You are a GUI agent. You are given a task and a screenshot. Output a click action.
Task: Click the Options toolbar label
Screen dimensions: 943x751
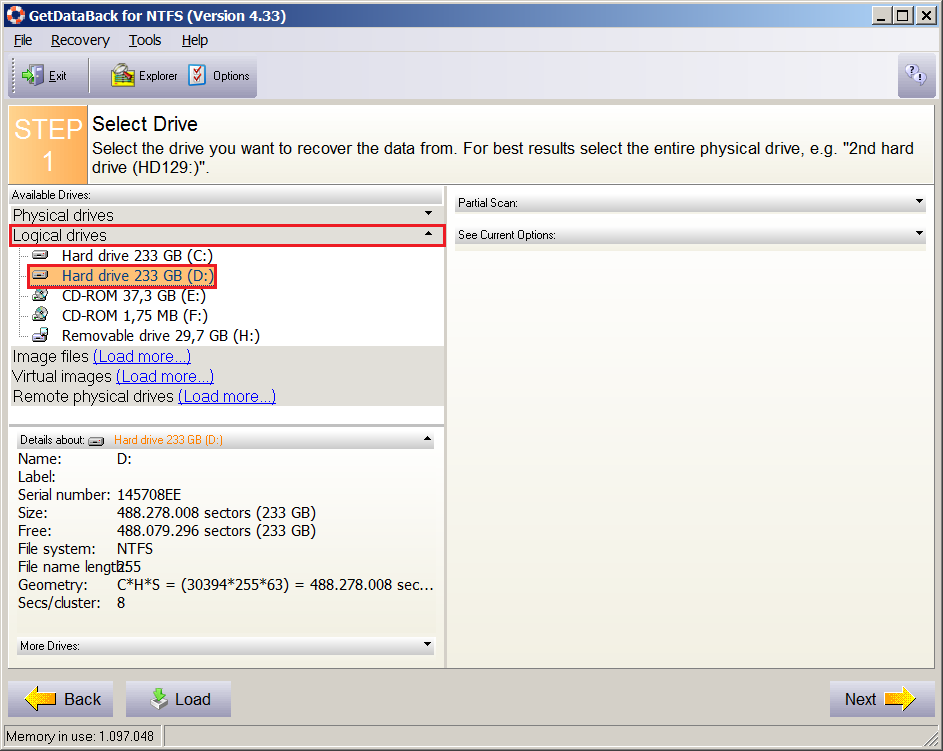pyautogui.click(x=231, y=76)
